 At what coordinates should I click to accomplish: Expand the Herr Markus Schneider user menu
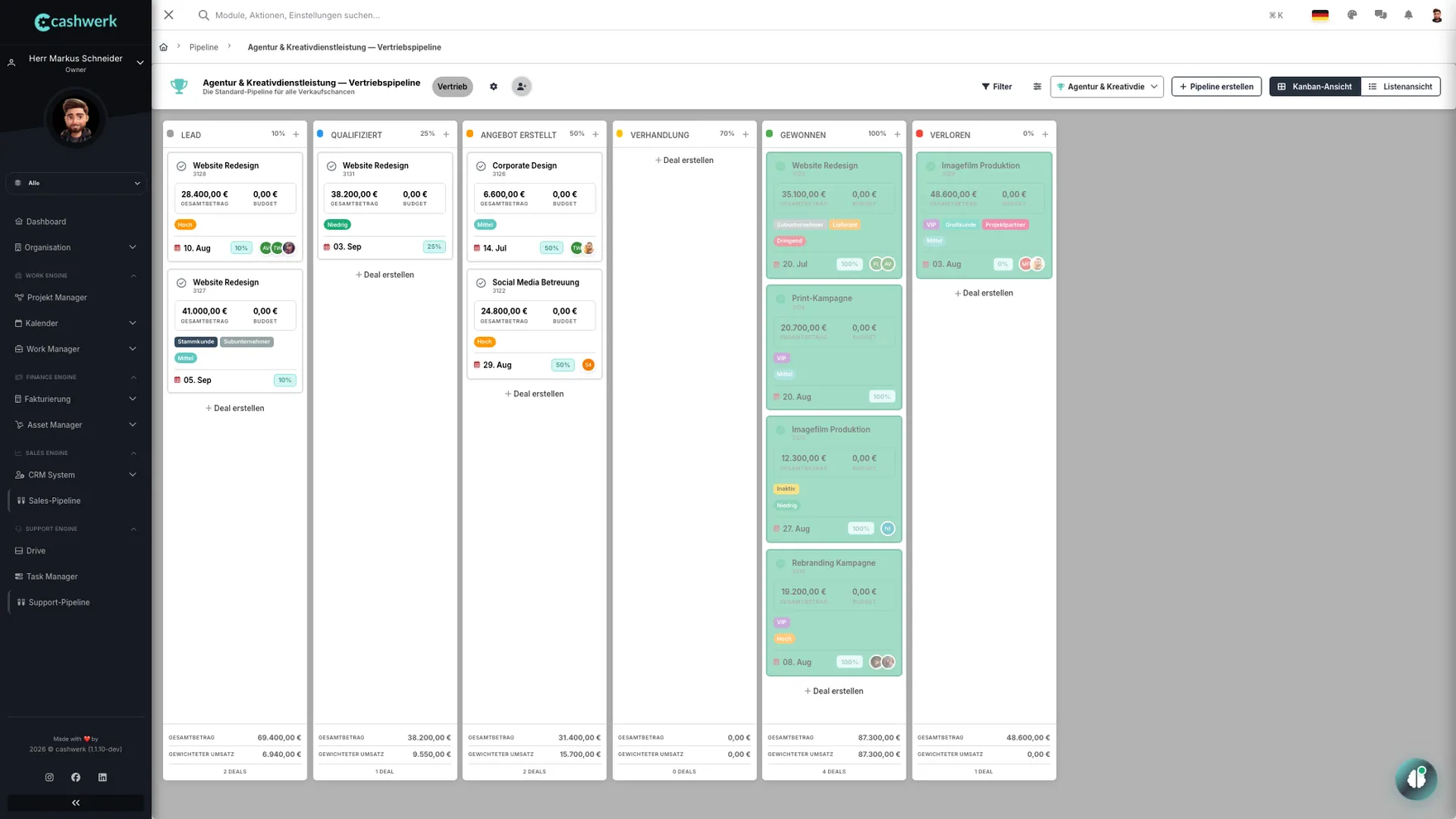point(140,63)
